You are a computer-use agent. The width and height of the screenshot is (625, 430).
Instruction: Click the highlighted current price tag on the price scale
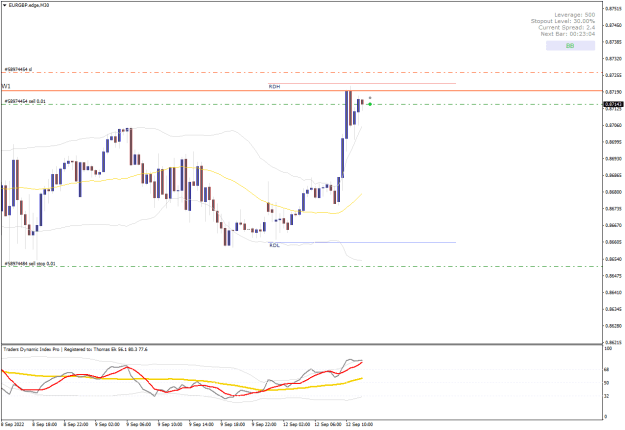pyautogui.click(x=613, y=104)
